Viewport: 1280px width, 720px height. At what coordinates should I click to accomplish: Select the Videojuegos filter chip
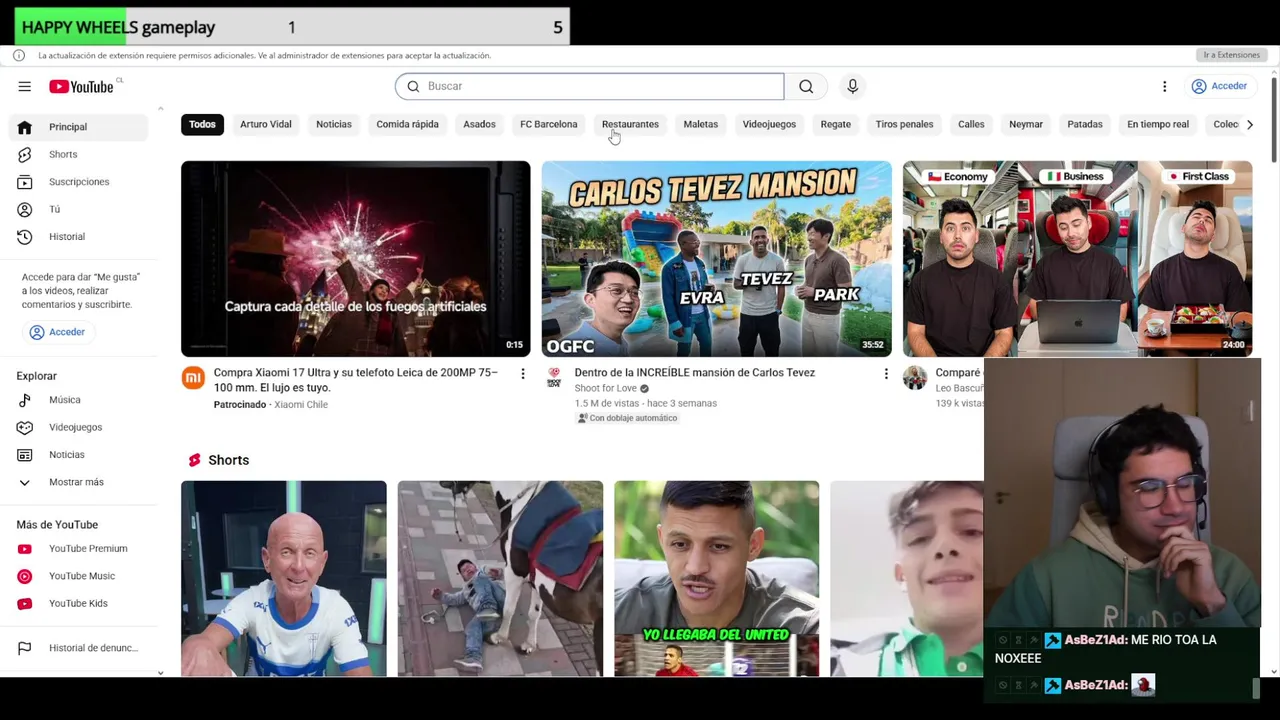tap(769, 124)
